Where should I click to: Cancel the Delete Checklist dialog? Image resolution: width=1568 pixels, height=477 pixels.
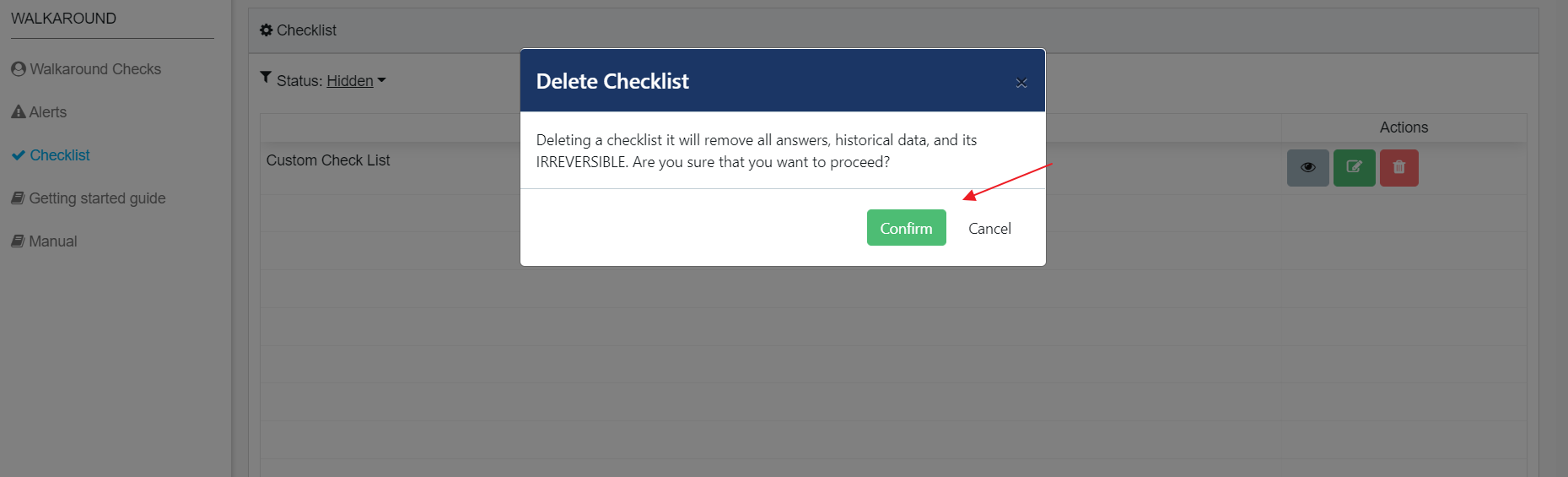(989, 228)
